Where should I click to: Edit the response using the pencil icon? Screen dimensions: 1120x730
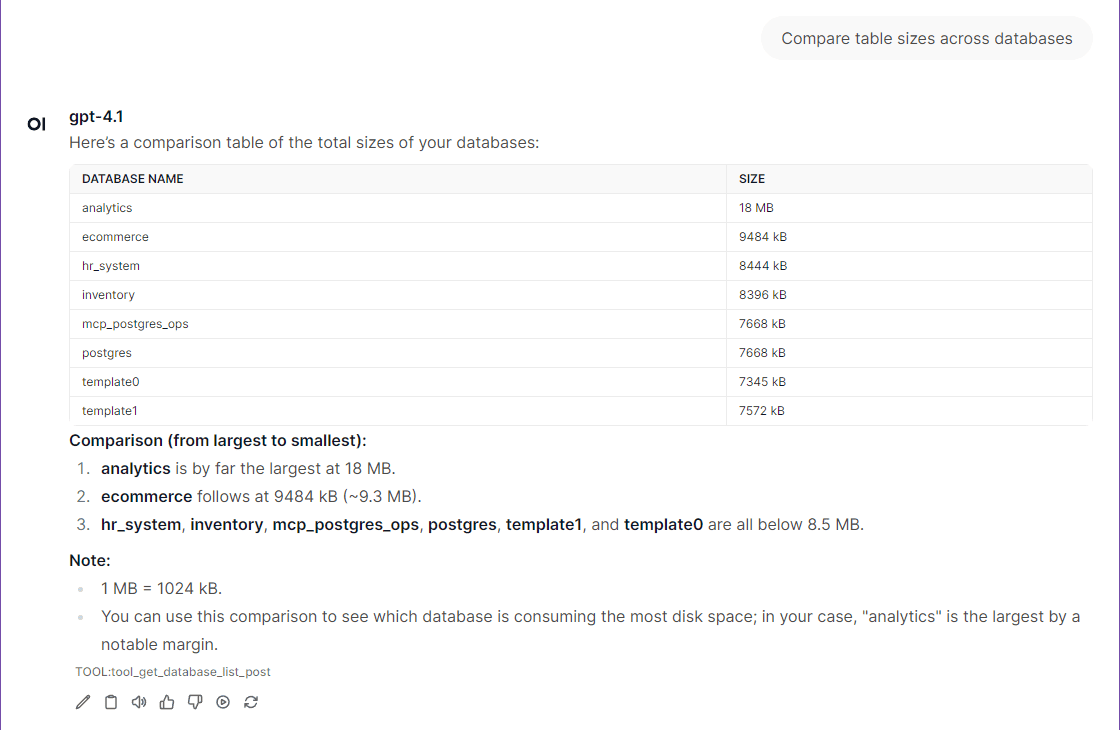pyautogui.click(x=82, y=702)
